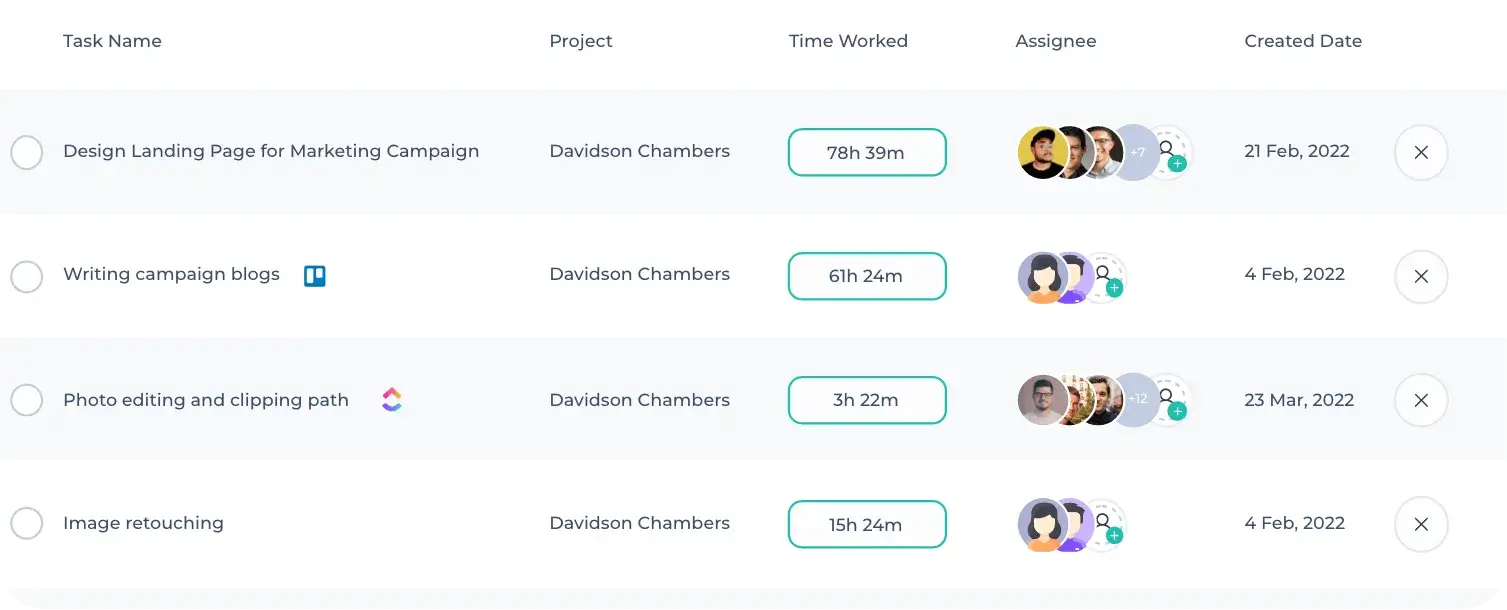Screen dimensions: 1507x610
Task: Open the +7 additional assignees badge
Action: (x=1136, y=152)
